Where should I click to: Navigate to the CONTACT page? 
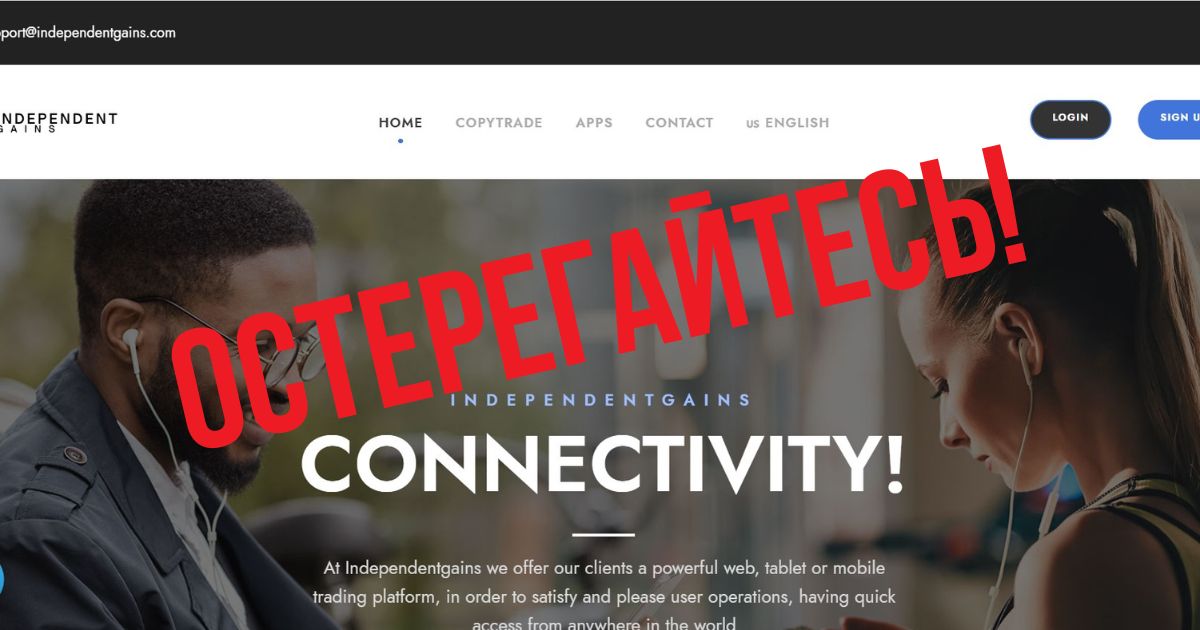[x=679, y=123]
